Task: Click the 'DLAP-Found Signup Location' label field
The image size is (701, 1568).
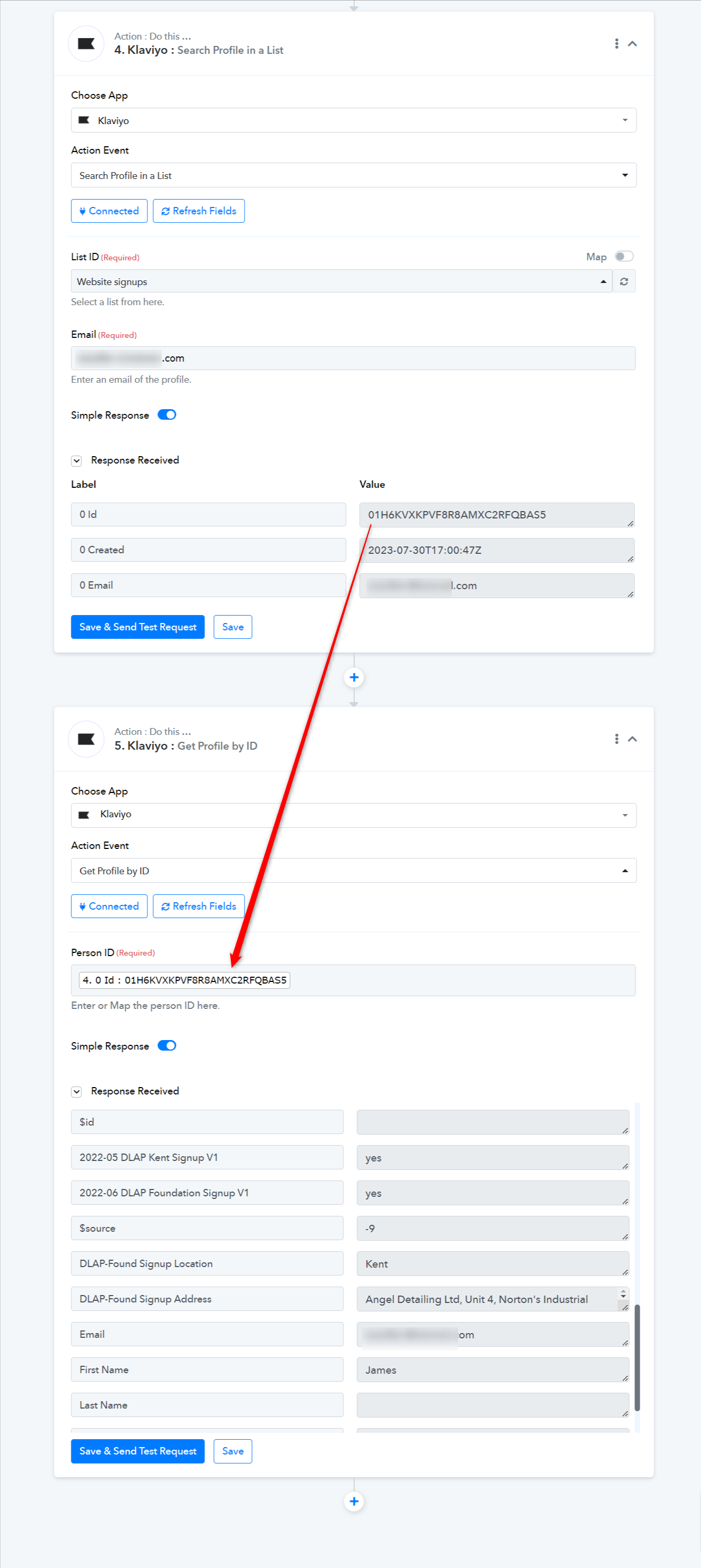Action: [207, 1263]
